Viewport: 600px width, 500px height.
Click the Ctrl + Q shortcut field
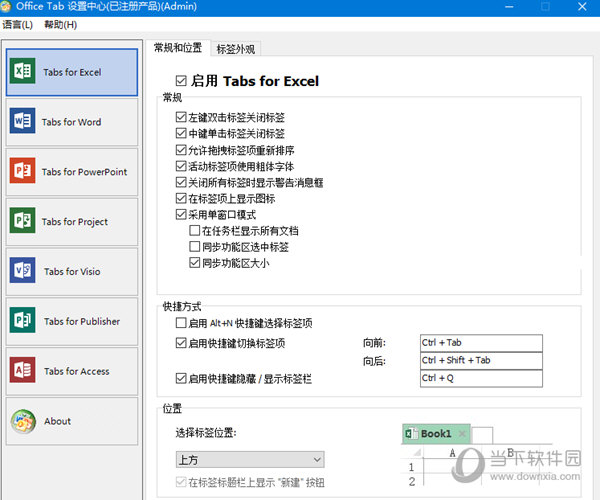coord(480,379)
